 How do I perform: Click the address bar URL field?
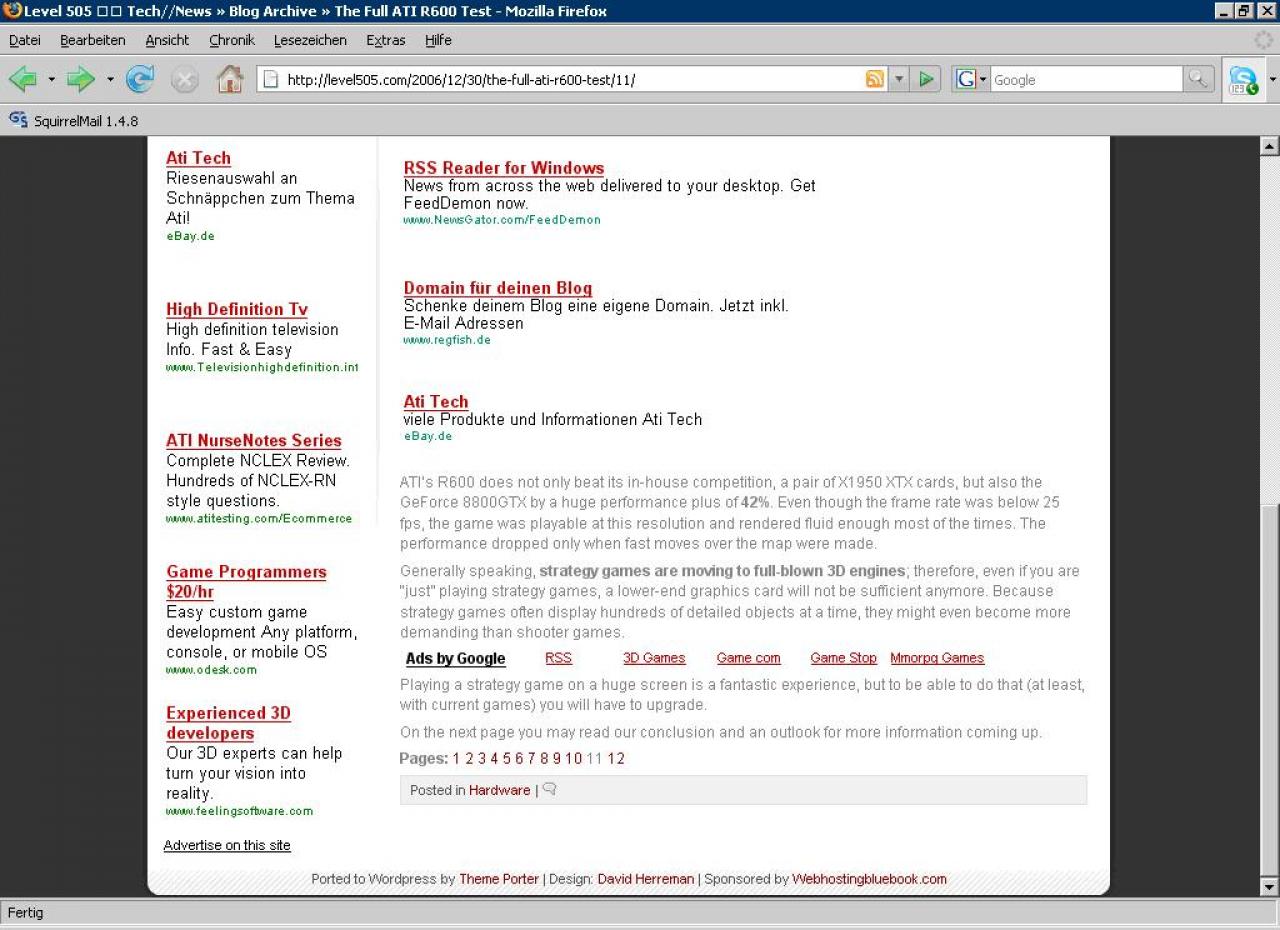point(570,79)
